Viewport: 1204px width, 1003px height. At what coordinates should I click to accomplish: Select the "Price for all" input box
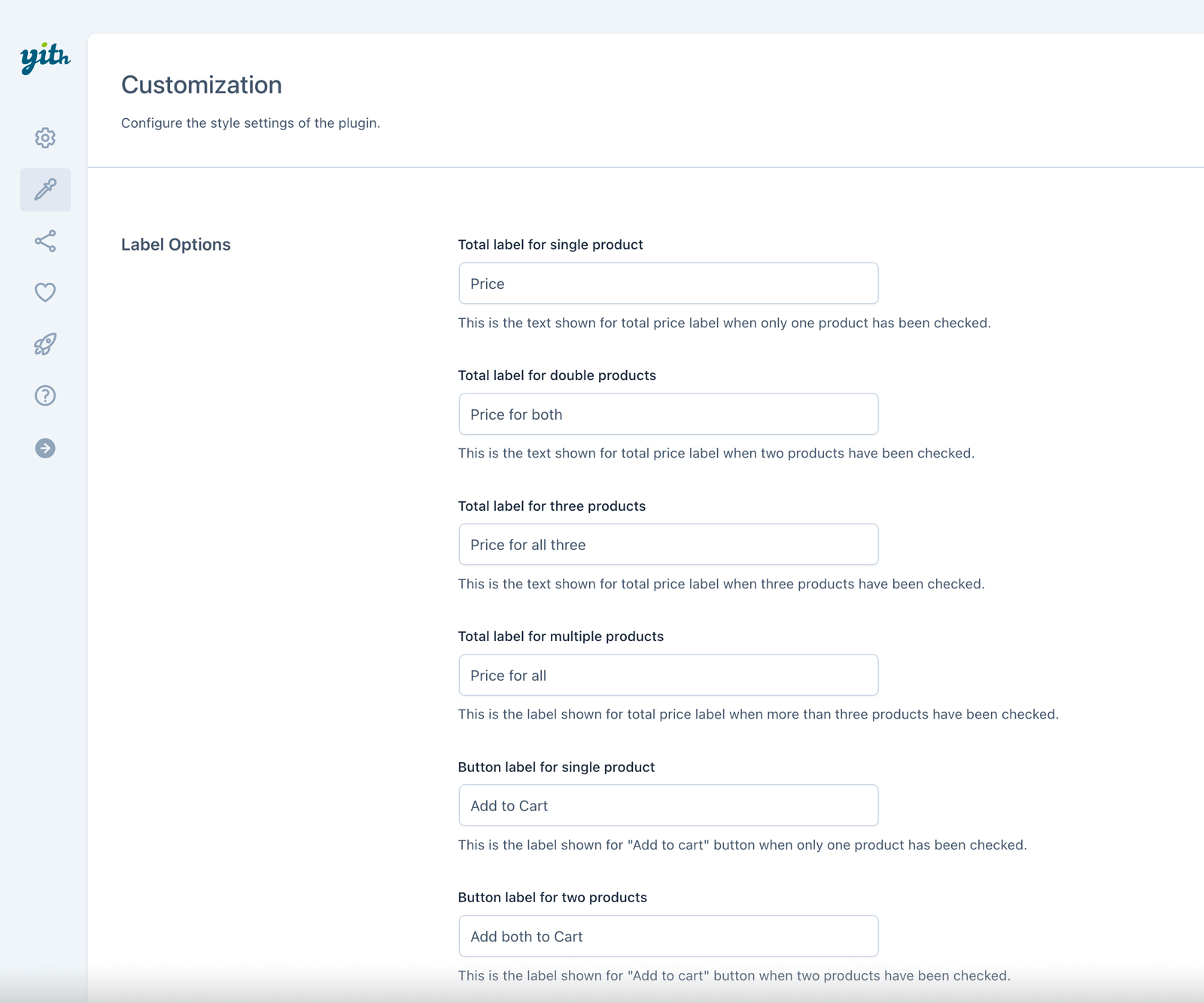668,676
